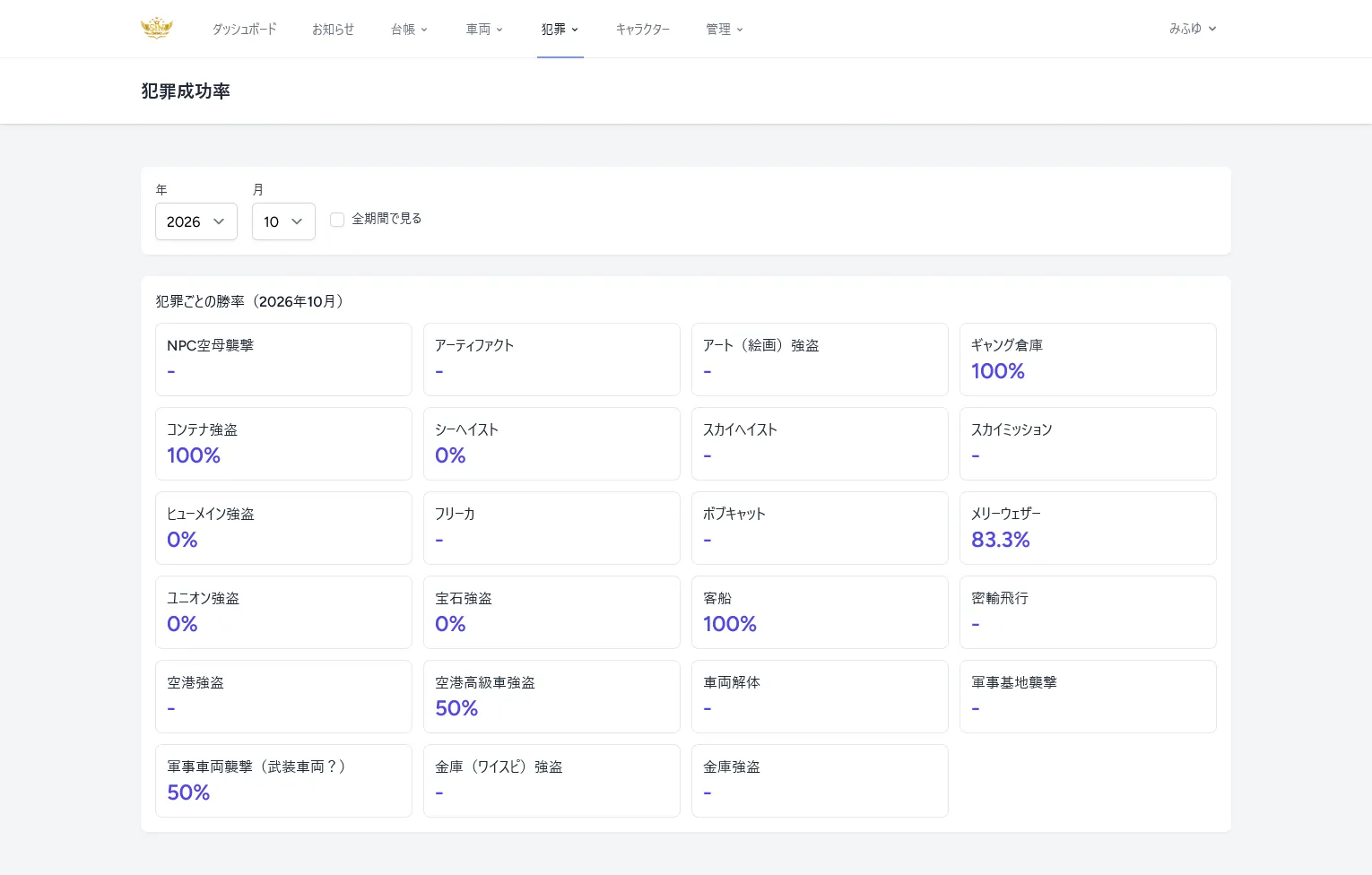
Task: Open the 犯罪 navigation menu
Action: click(560, 30)
